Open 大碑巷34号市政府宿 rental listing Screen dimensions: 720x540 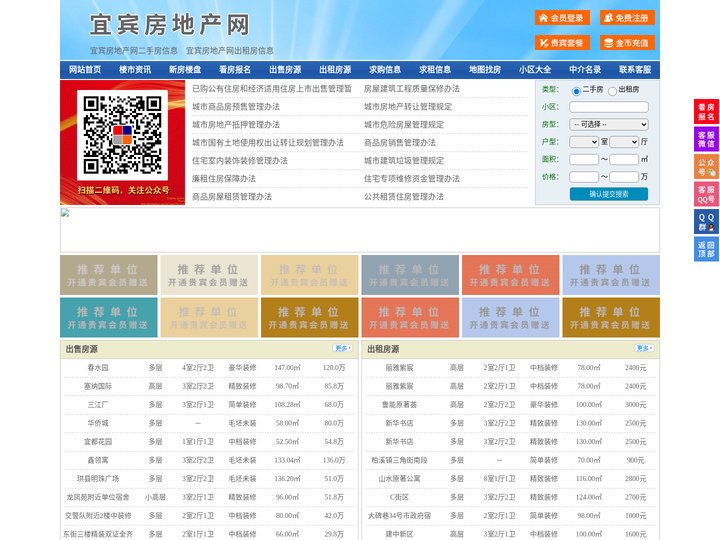399,515
